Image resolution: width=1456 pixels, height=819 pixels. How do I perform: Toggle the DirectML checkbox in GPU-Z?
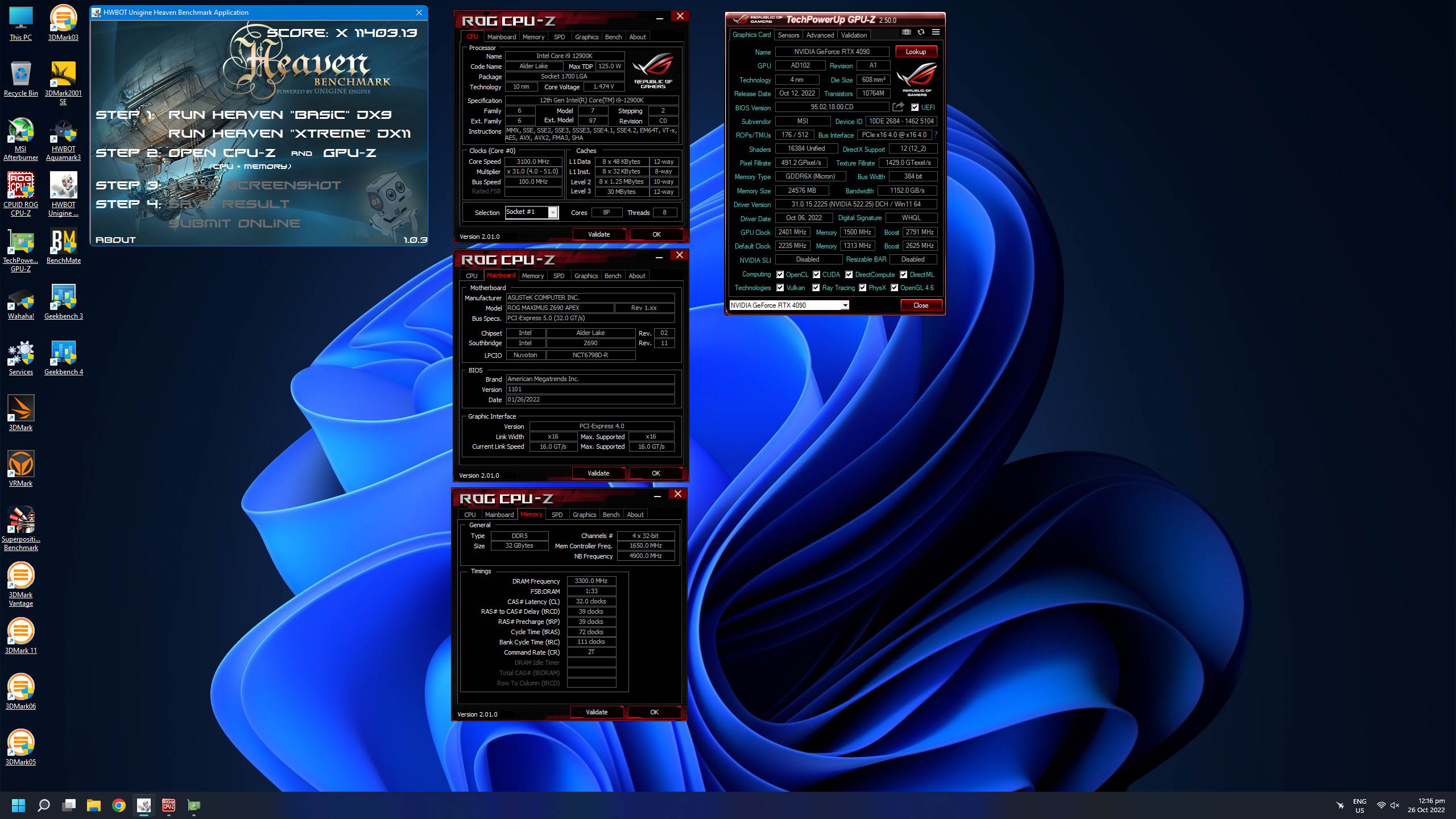click(x=904, y=275)
